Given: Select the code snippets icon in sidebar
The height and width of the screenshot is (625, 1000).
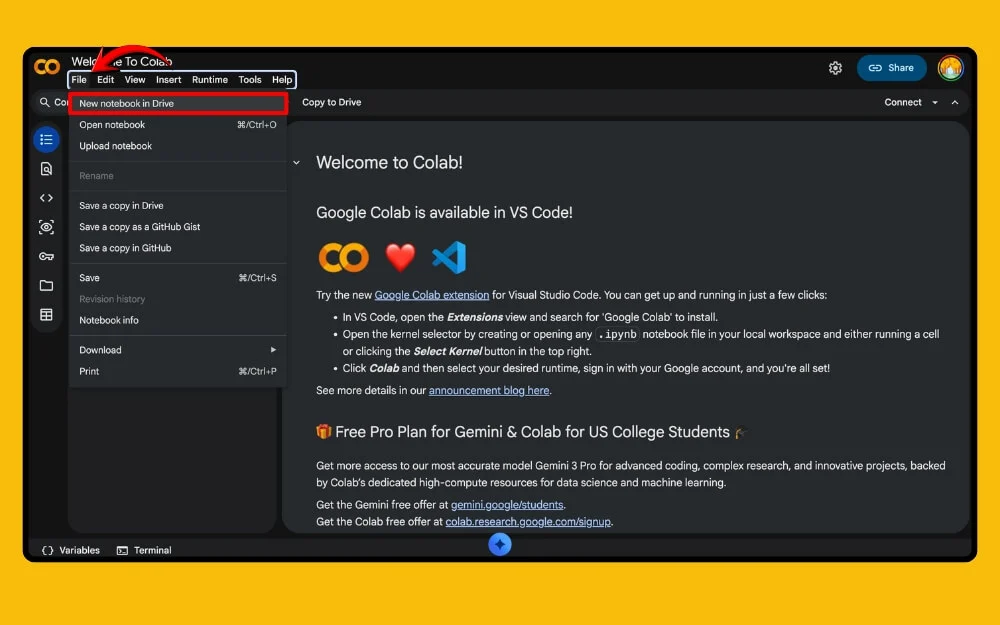Looking at the screenshot, I should tap(46, 197).
